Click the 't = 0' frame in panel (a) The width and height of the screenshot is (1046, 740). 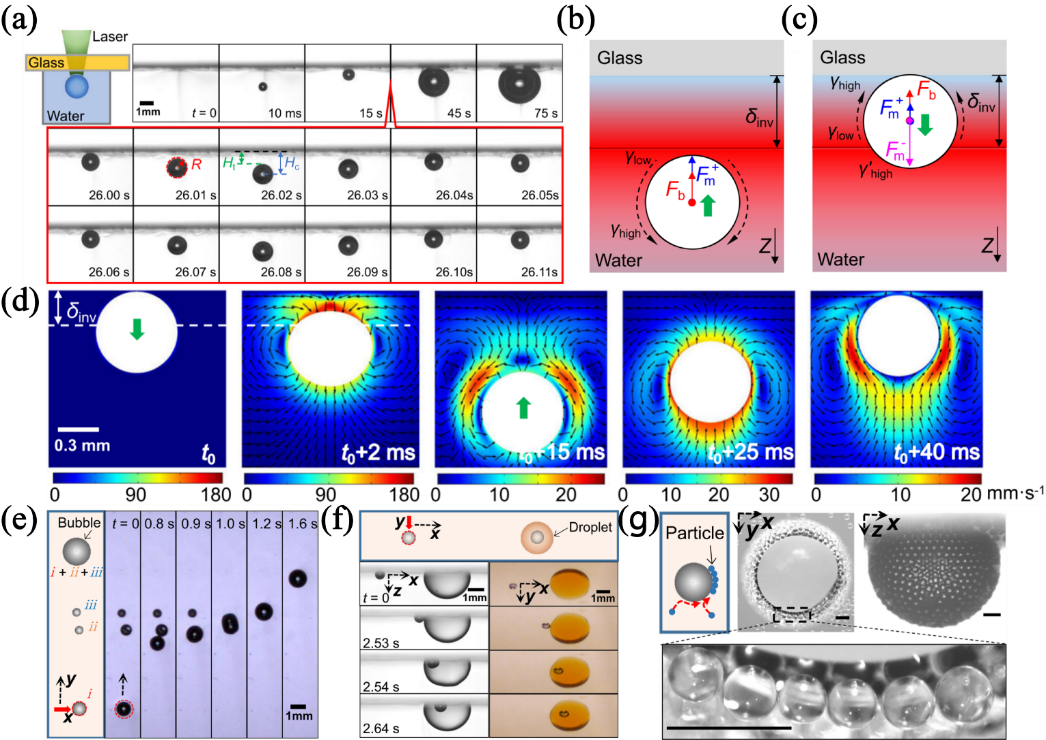coord(176,83)
